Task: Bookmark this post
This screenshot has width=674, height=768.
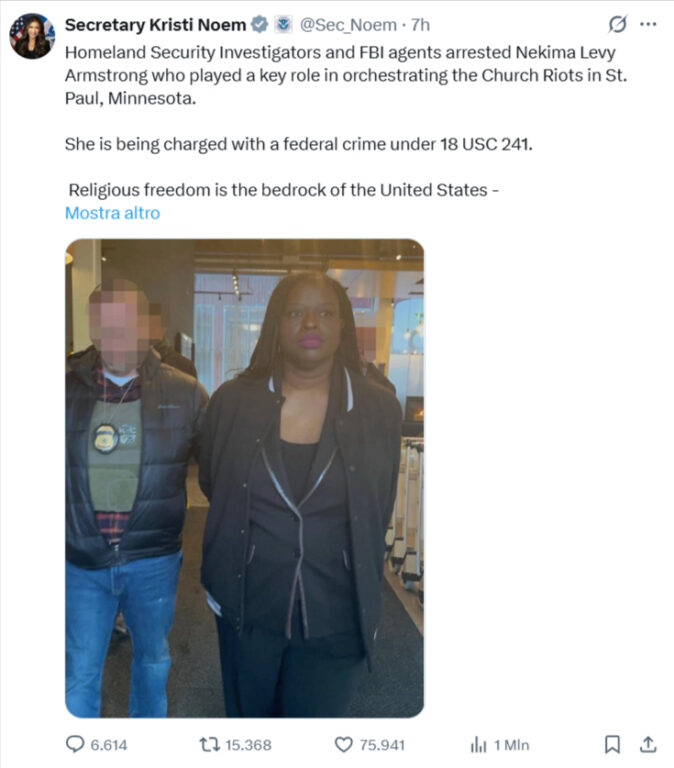Action: 612,744
